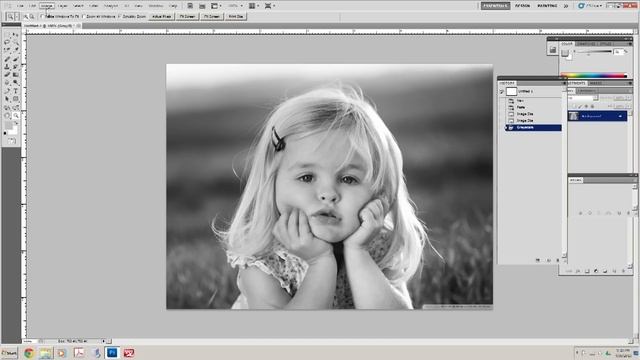Open the Arrange Documents dropdown

click(254, 6)
